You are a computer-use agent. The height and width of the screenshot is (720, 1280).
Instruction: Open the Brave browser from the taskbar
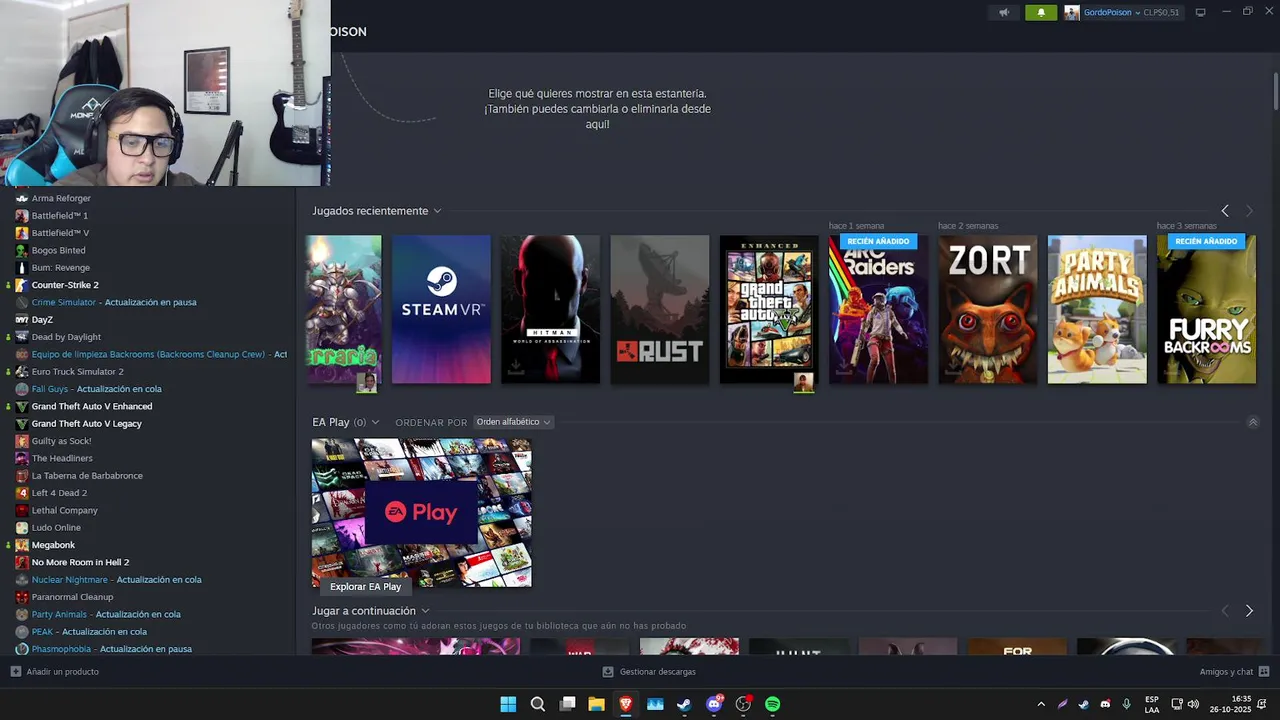point(626,704)
